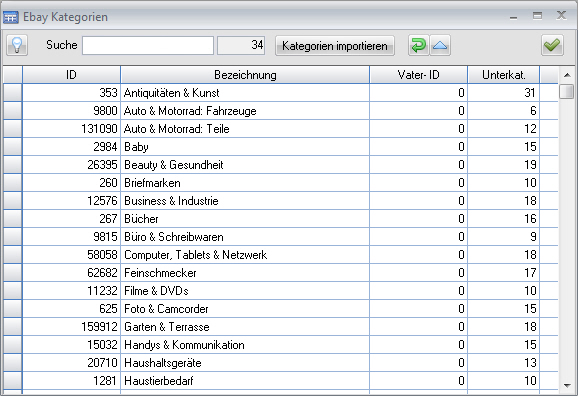Select row Beauty & Gesundheit
The height and width of the screenshot is (396, 578).
coord(281,165)
